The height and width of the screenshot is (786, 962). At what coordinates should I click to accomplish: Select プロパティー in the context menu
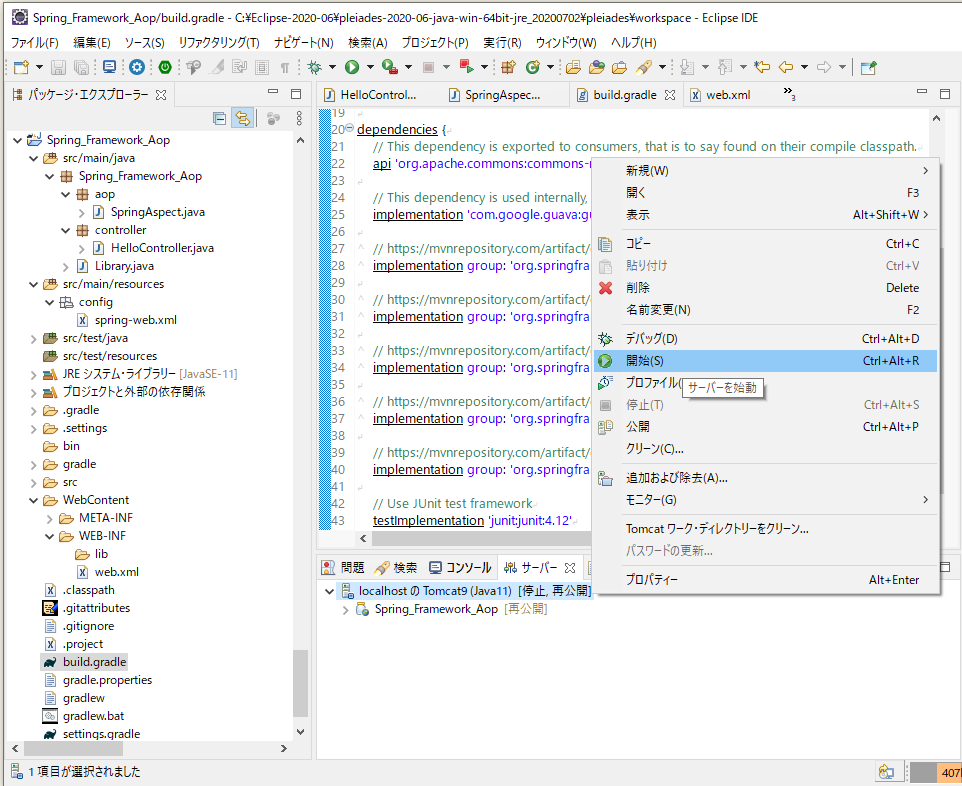[765, 580]
